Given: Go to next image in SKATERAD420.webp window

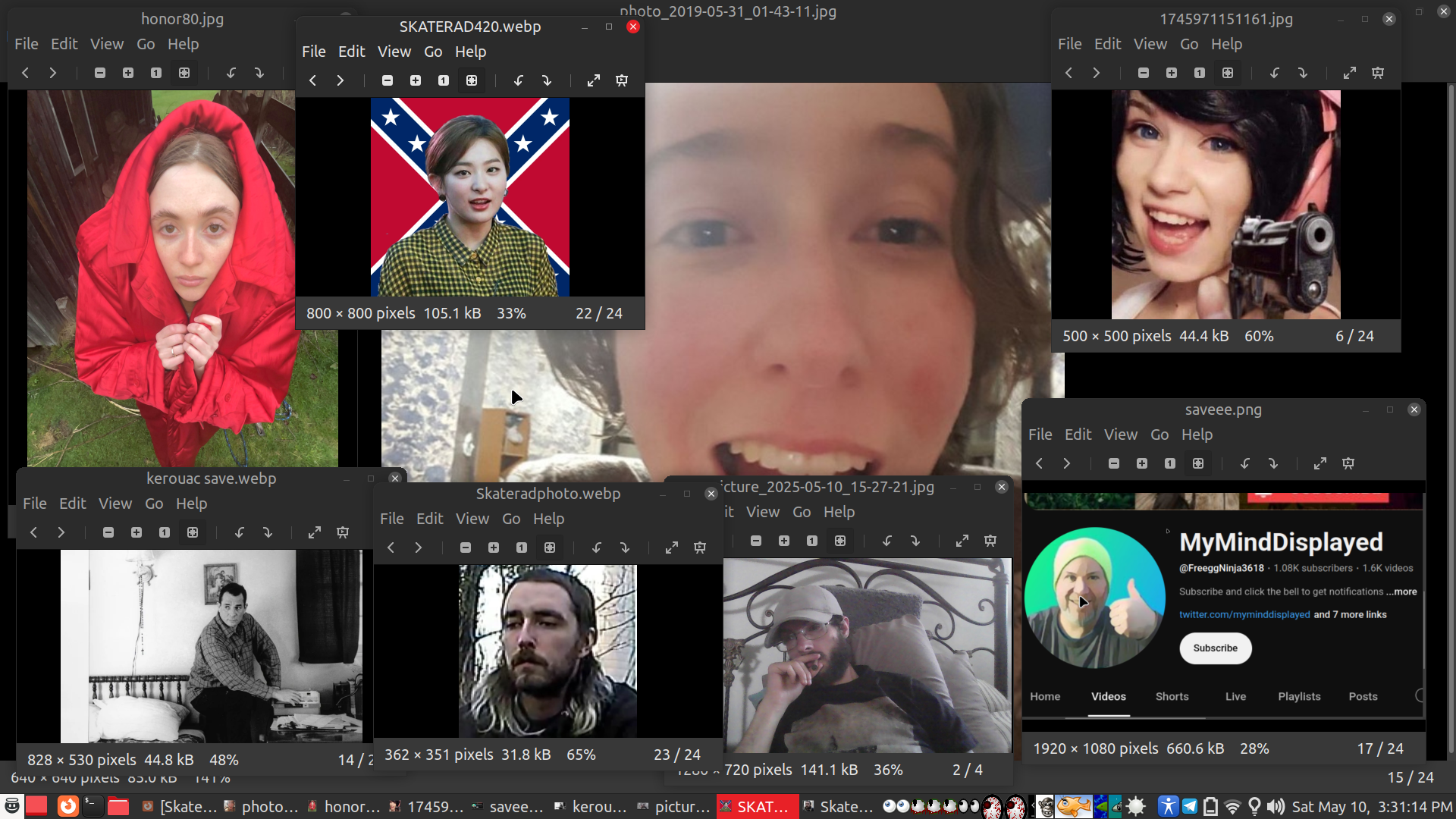Looking at the screenshot, I should point(340,80).
